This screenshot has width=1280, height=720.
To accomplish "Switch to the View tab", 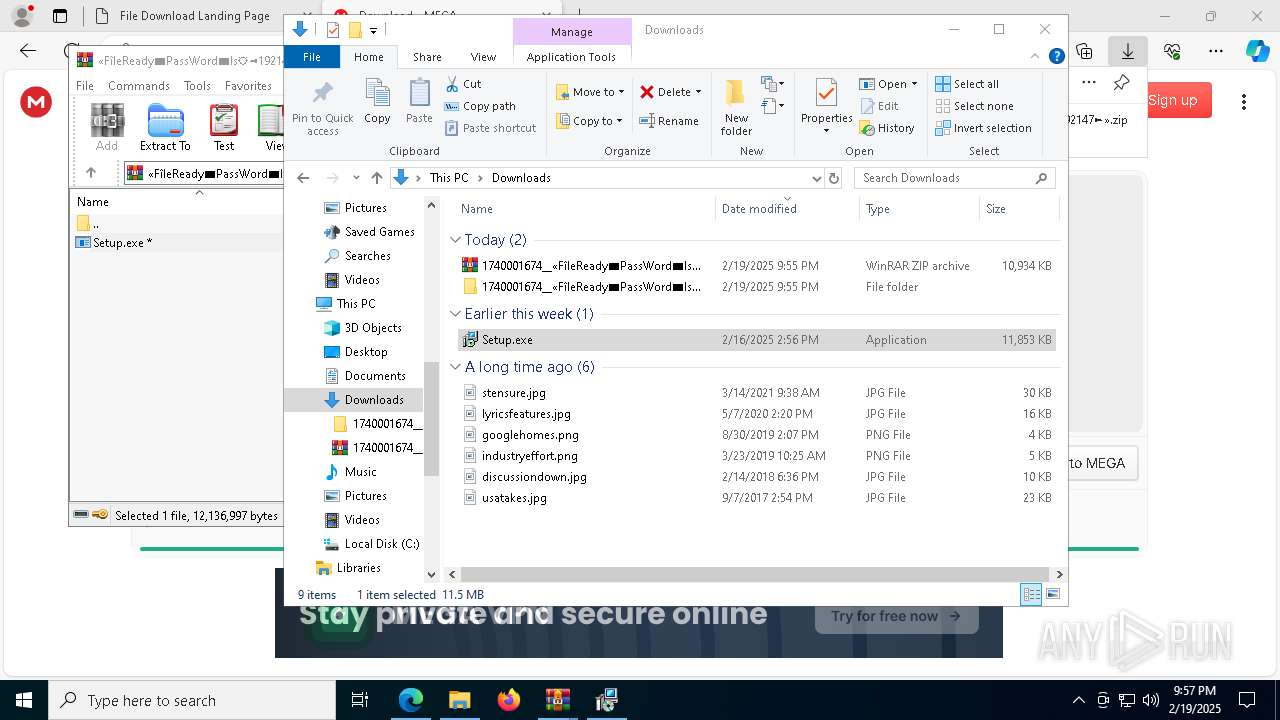I will click(x=483, y=57).
